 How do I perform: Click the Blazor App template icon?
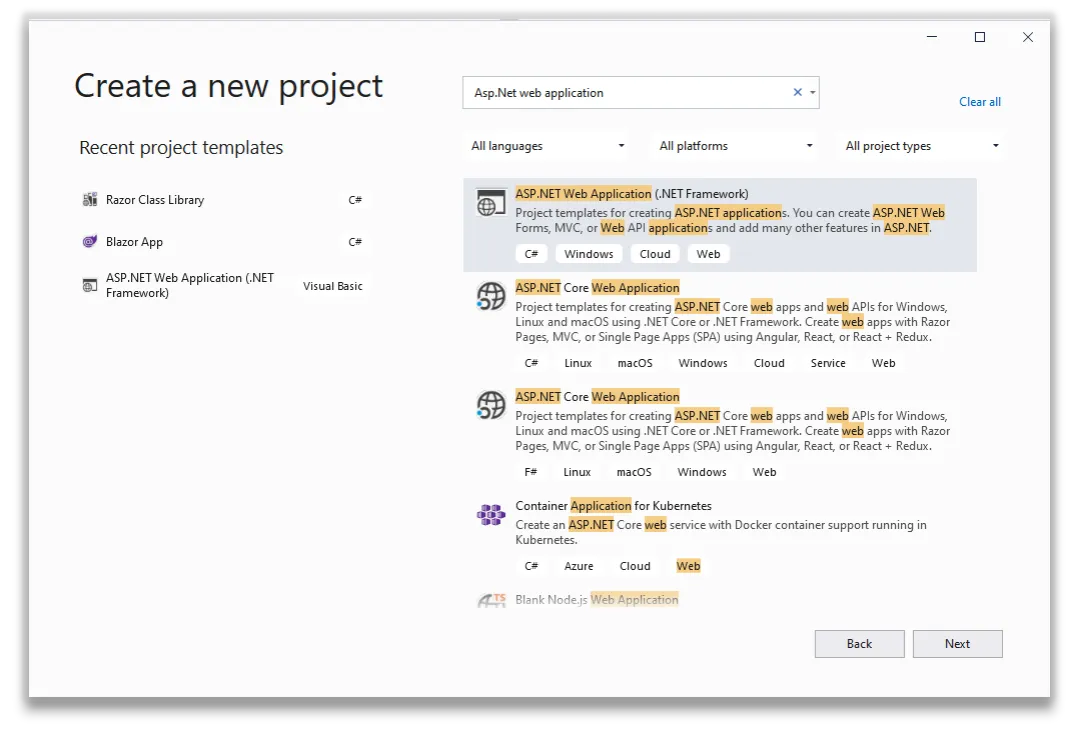(90, 242)
